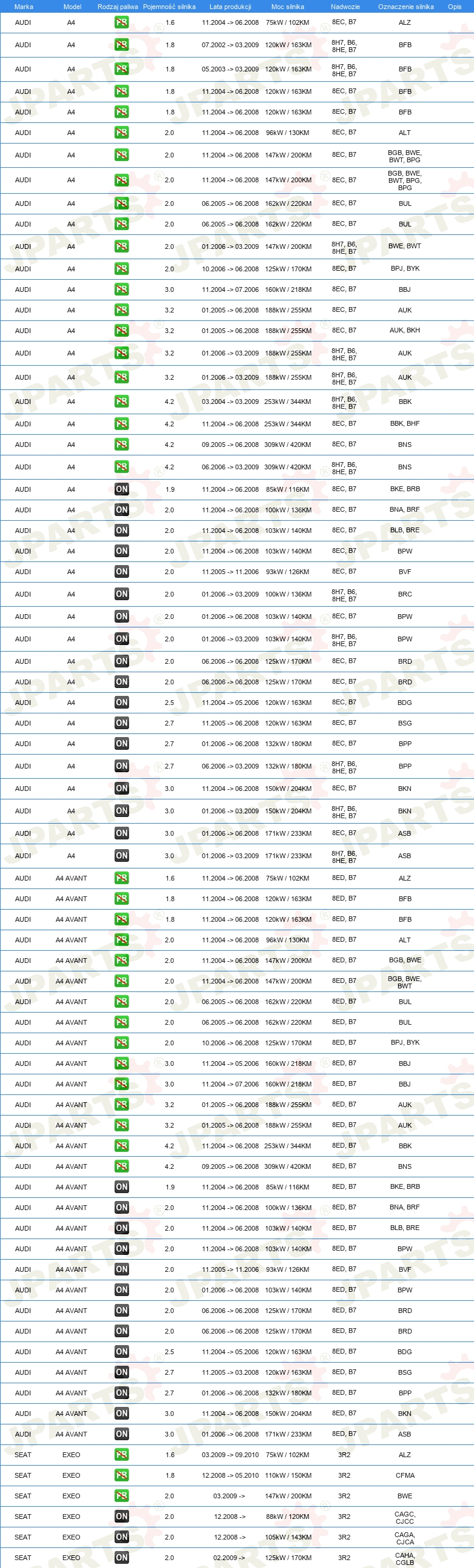Click the ON icon in the A4 Avant BKE, BRB row
Screen dimensions: 474x1568
(x=121, y=1187)
